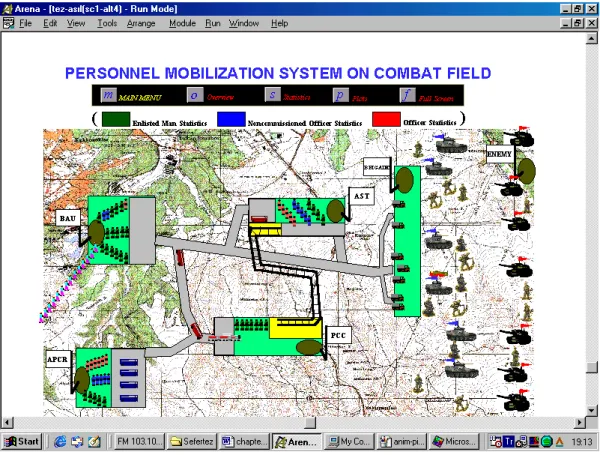Viewport: 600px width, 455px height.
Task: Click the Arena document icon beside File
Action: pyautogui.click(x=8, y=23)
